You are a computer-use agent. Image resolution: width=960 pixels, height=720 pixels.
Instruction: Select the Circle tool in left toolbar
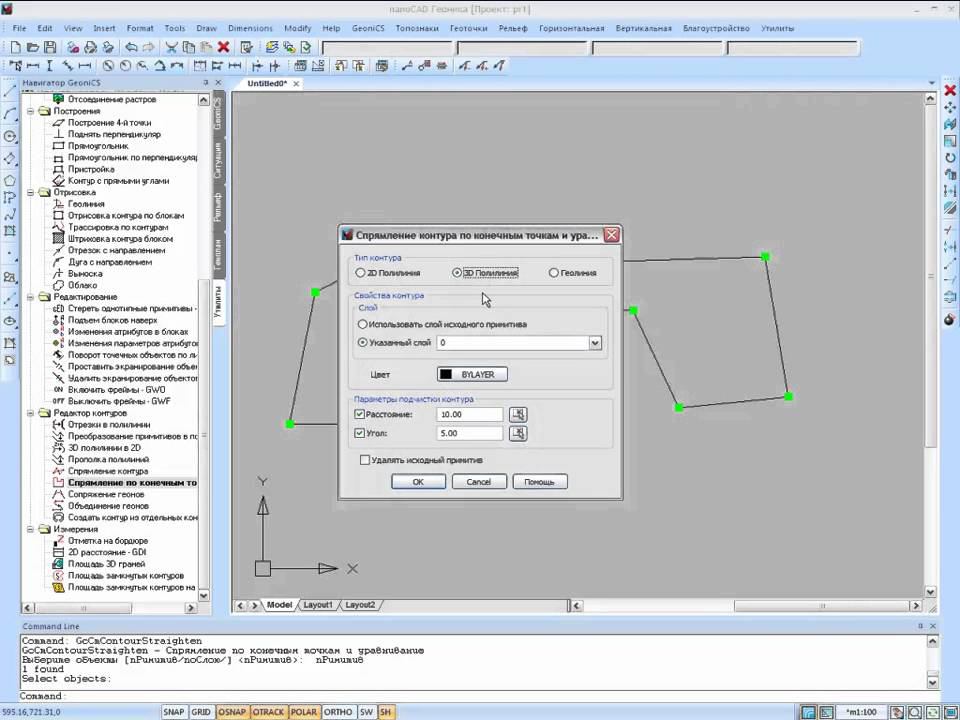(10, 136)
